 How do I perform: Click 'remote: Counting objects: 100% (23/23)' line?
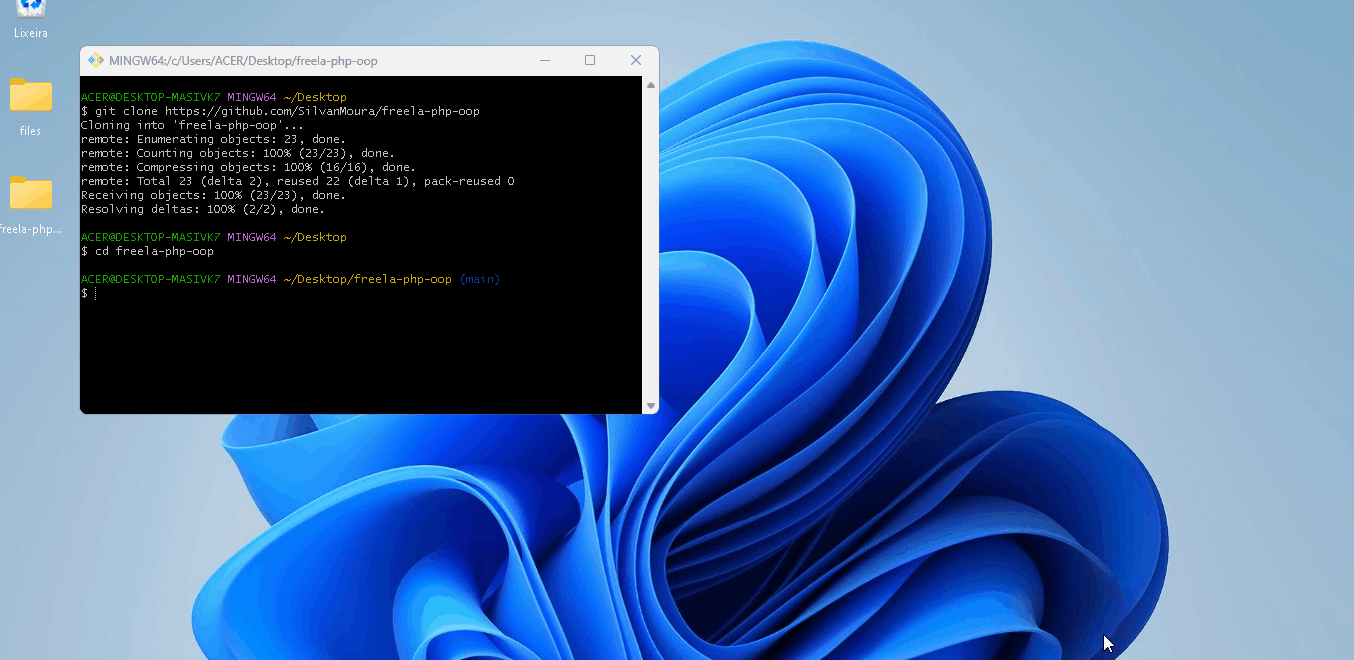[238, 153]
